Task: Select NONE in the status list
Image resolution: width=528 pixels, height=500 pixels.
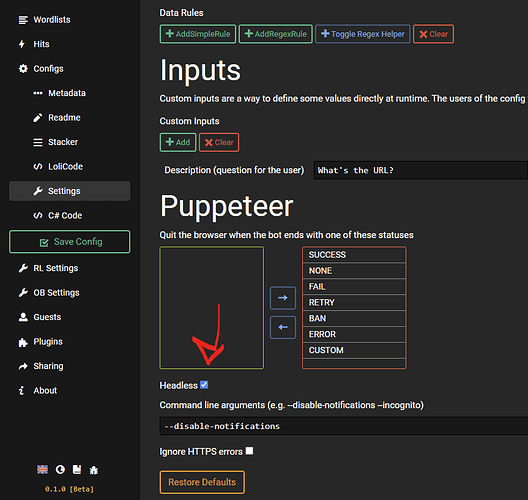Action: 354,271
